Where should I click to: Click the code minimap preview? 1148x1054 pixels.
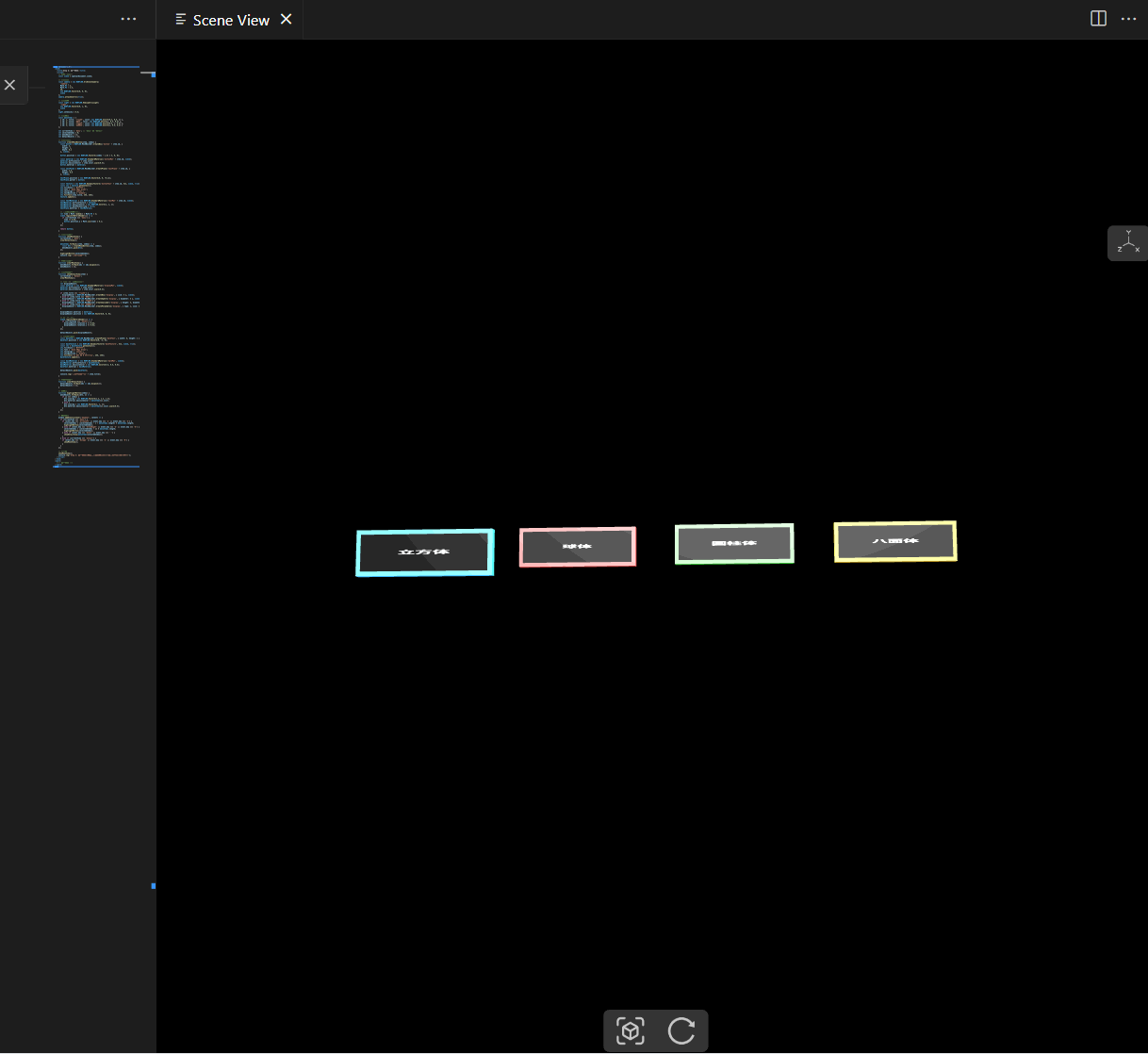(x=97, y=267)
